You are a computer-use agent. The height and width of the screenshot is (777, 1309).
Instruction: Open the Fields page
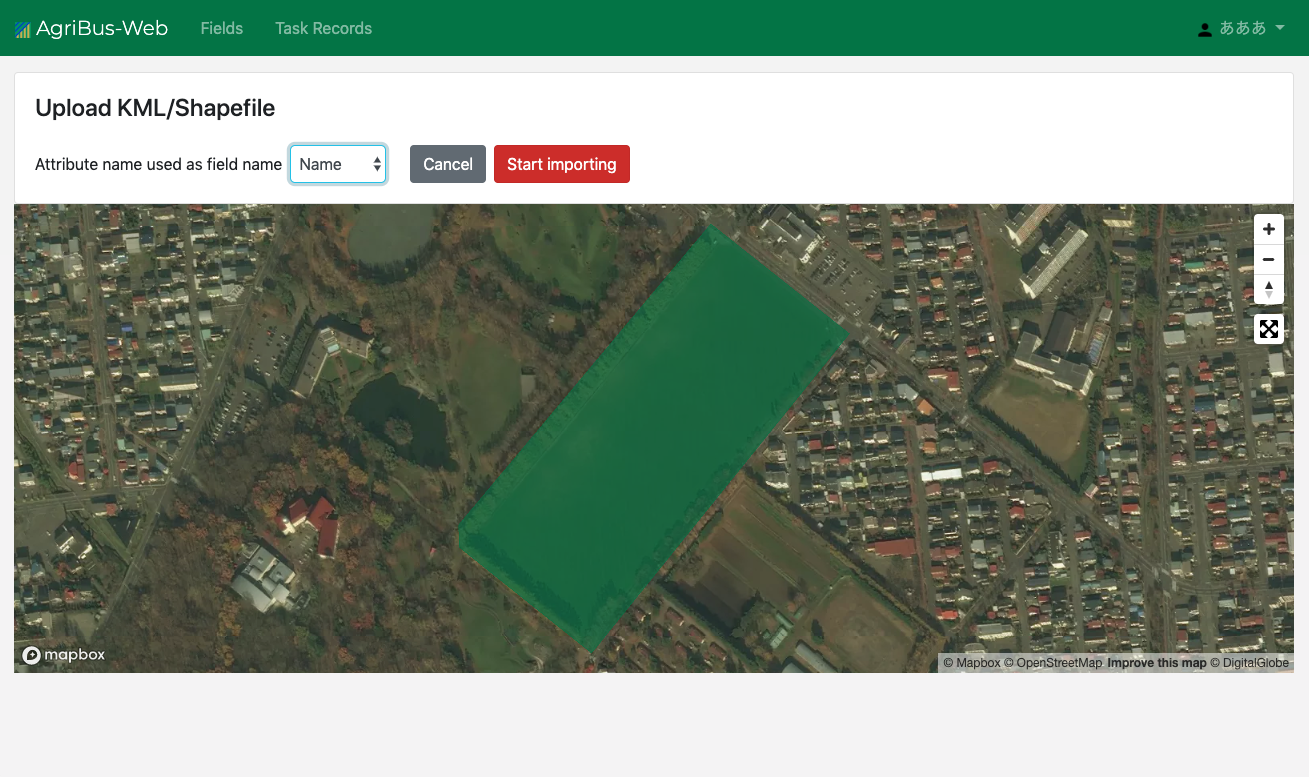tap(221, 28)
